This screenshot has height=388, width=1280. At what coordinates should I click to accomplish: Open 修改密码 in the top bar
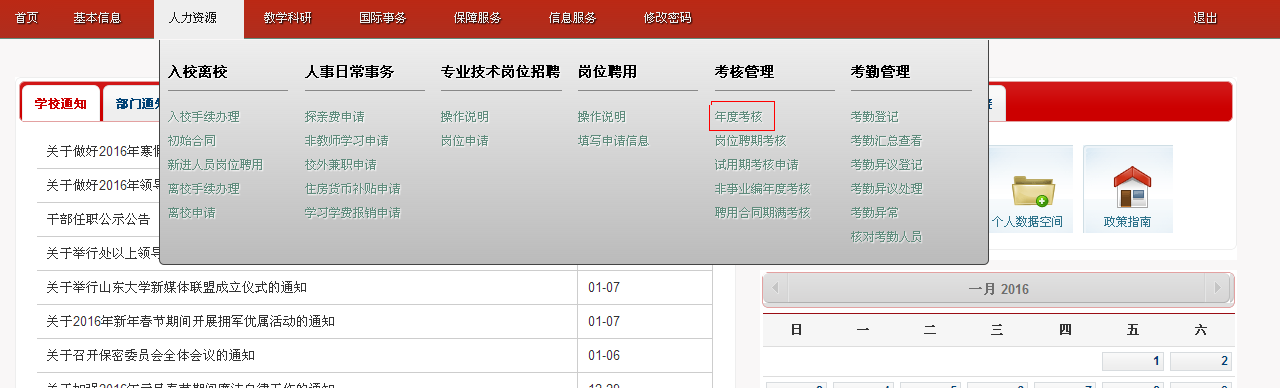(x=667, y=18)
